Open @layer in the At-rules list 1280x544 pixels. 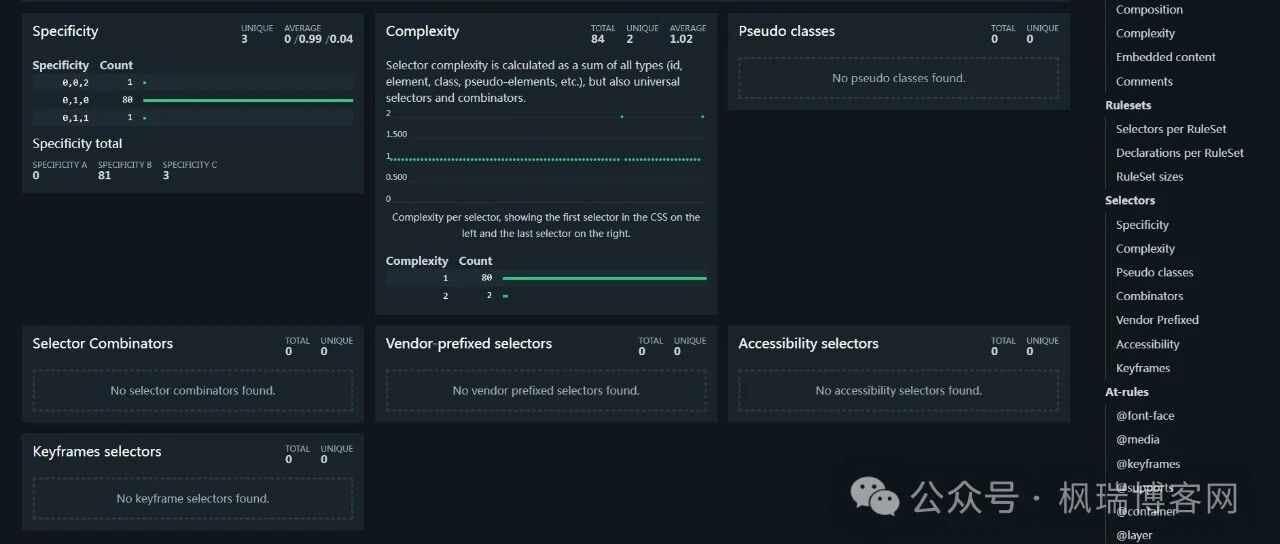[1134, 535]
